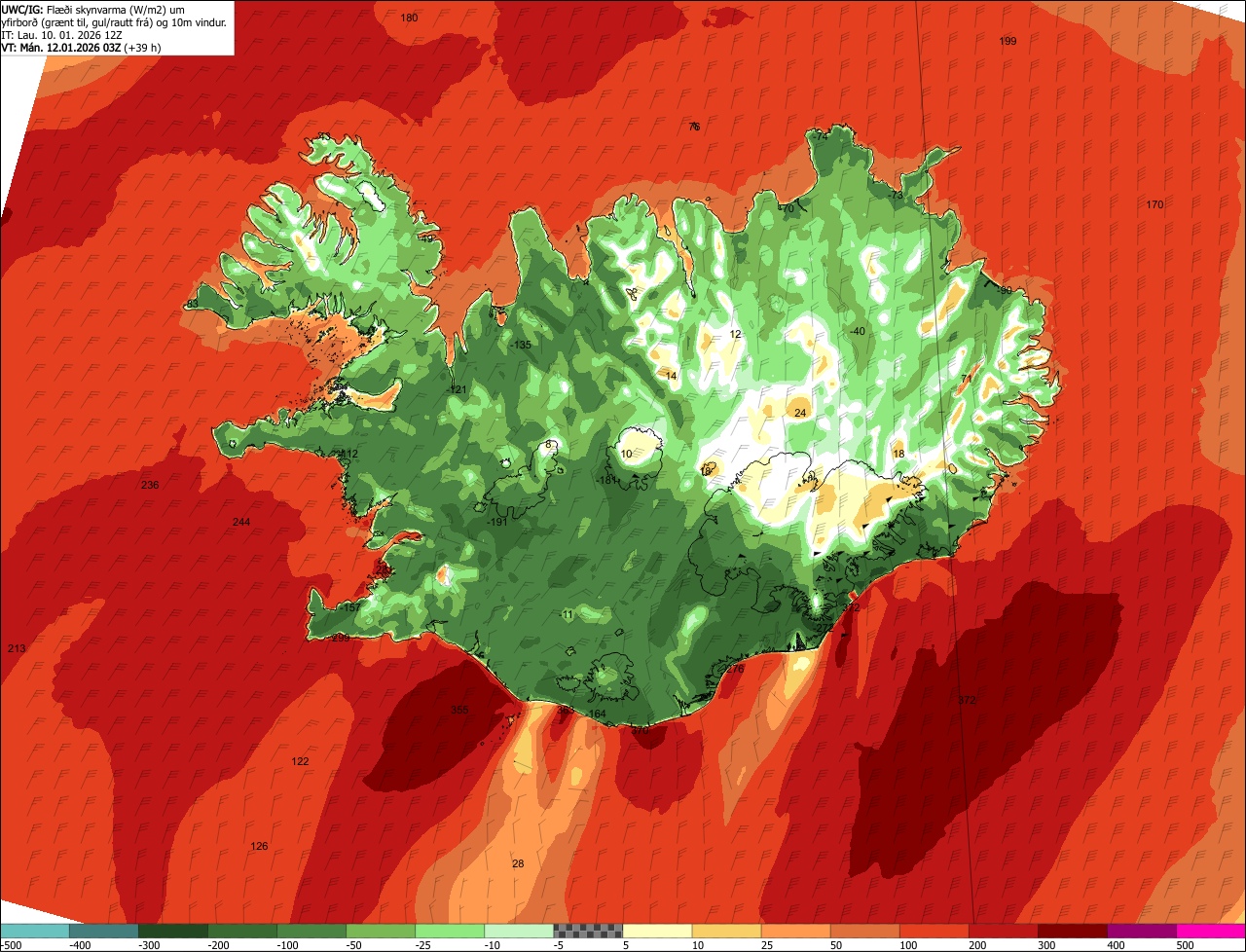
Task: Click the light green -25 to -10 swatch
Action: click(x=450, y=930)
